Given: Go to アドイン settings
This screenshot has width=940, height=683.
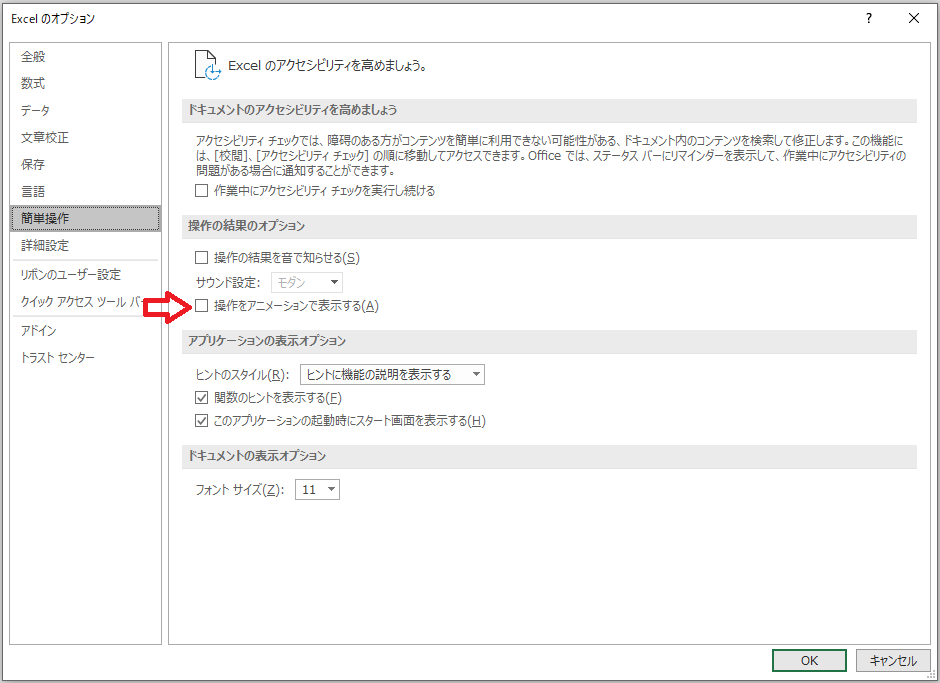Looking at the screenshot, I should point(86,330).
